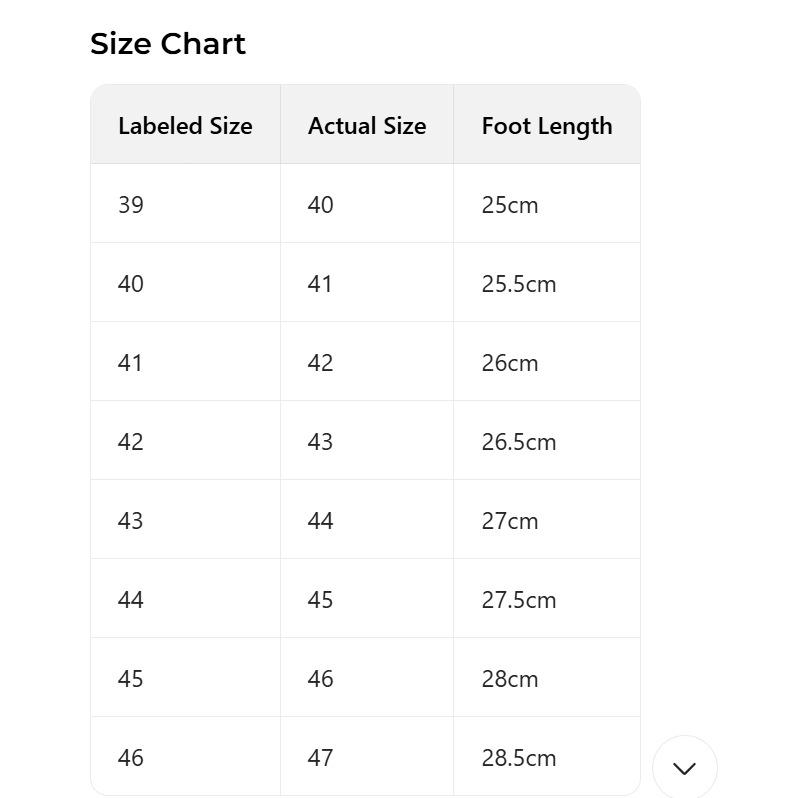Click actual size 47 cell
The width and height of the screenshot is (798, 798).
[320, 758]
